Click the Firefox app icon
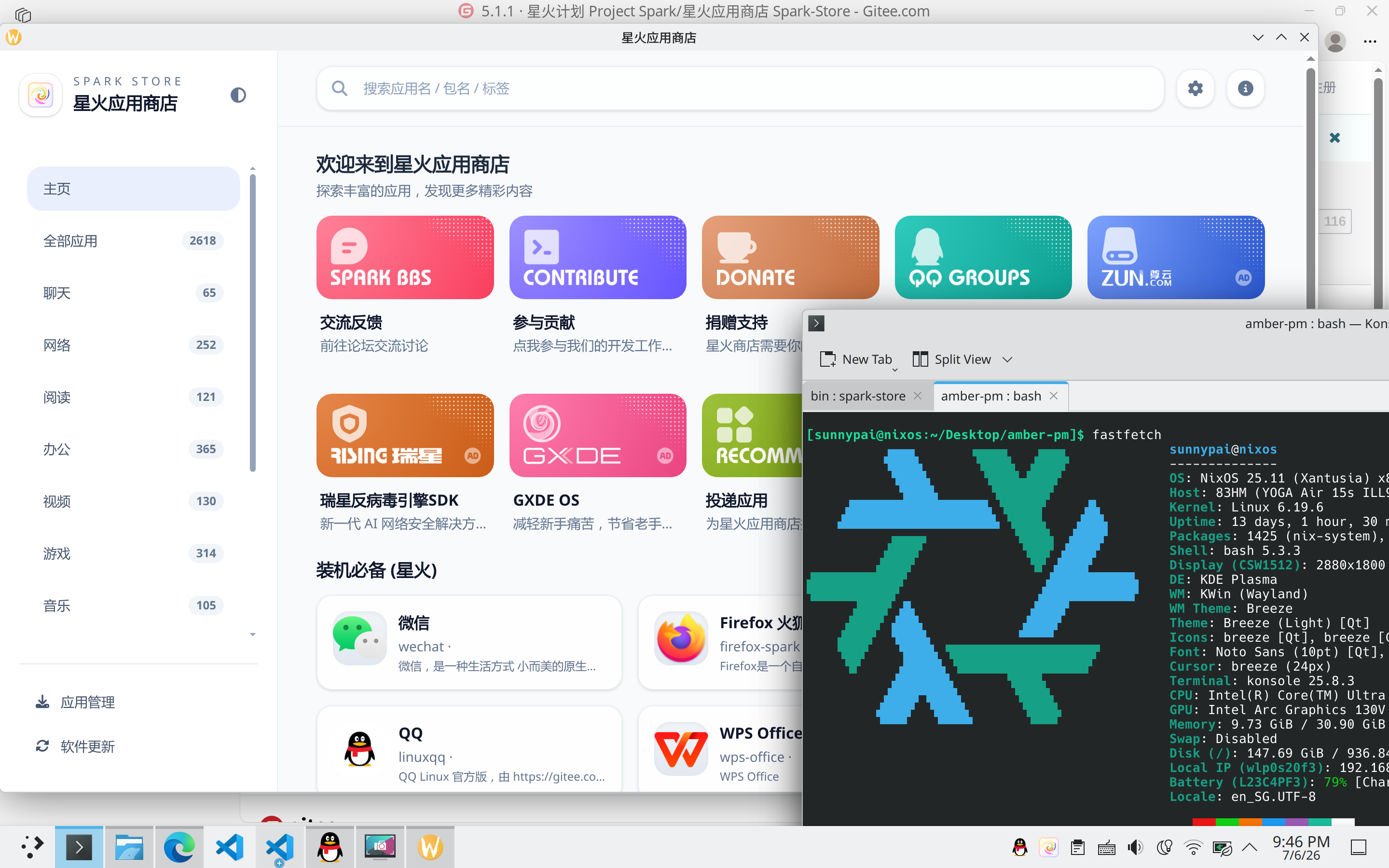This screenshot has width=1389, height=868. coord(681,638)
